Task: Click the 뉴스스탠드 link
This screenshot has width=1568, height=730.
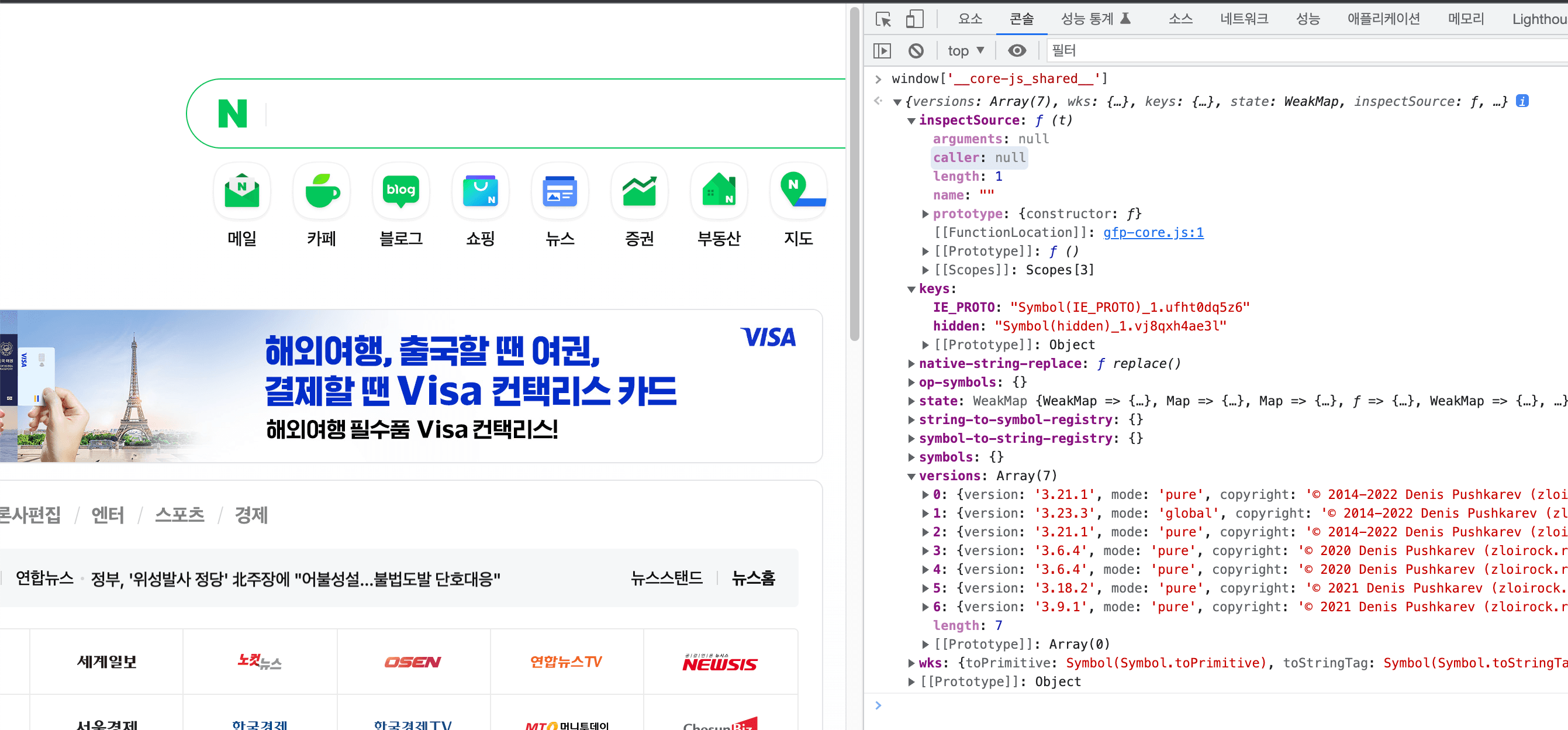Action: [666, 578]
